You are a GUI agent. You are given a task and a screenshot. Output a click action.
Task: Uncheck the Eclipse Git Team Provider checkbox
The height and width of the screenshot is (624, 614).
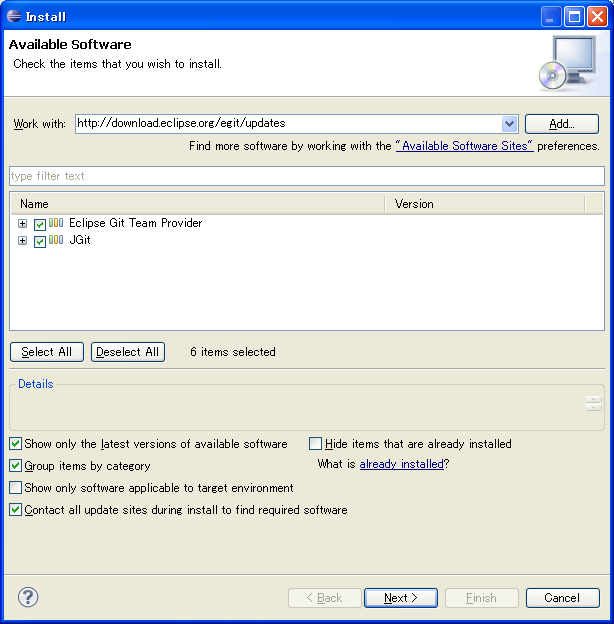(x=40, y=224)
